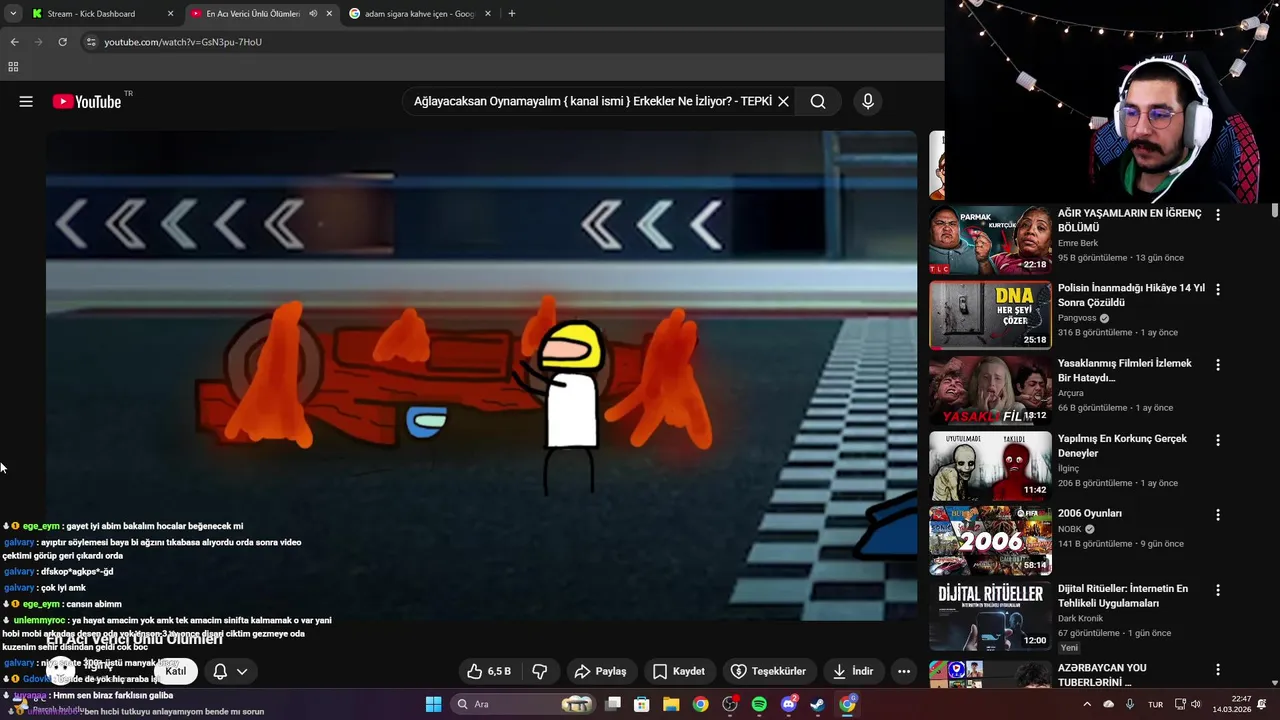Open more actions three-dot menu under video

pyautogui.click(x=904, y=671)
